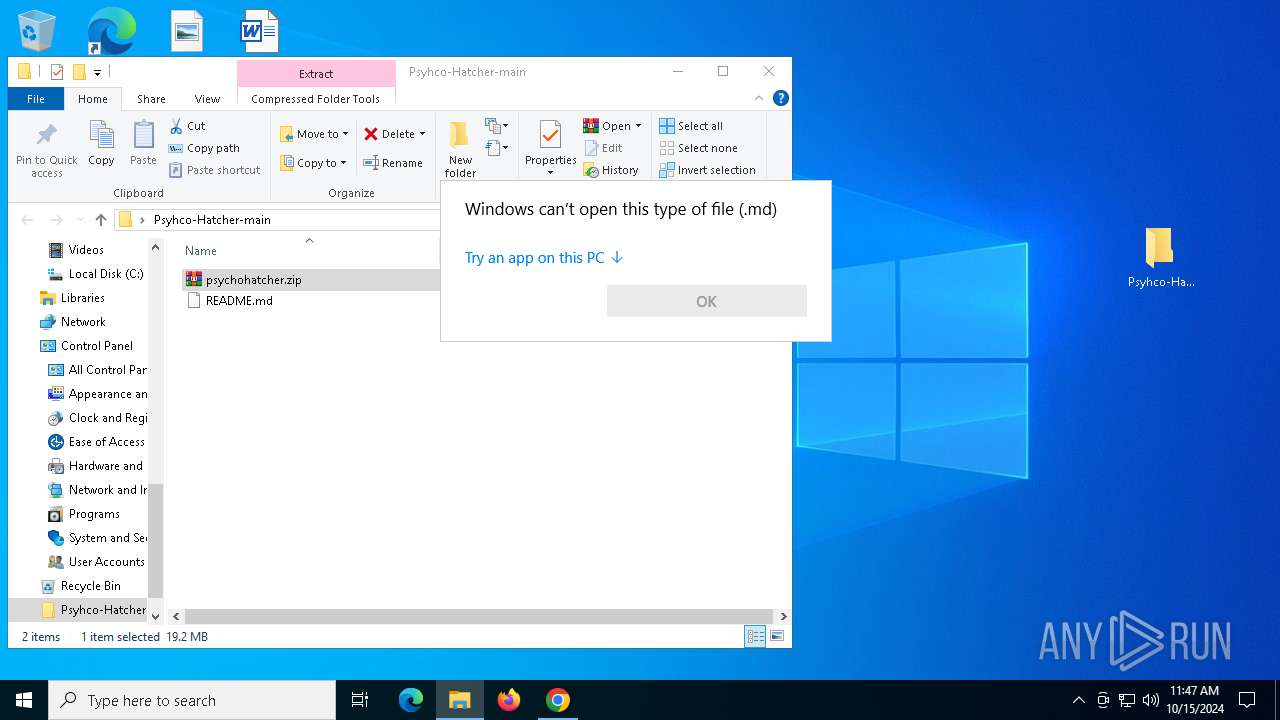Click the History button
Screen dimensions: 1280x720
pyautogui.click(x=611, y=170)
